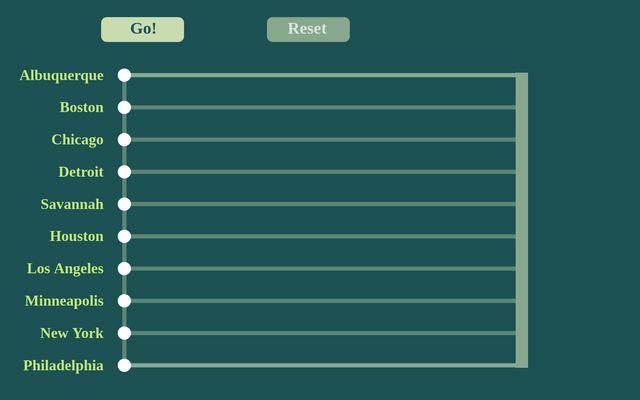Viewport: 640px width, 400px height.
Task: Click the Albuquerque city label
Action: tap(61, 75)
